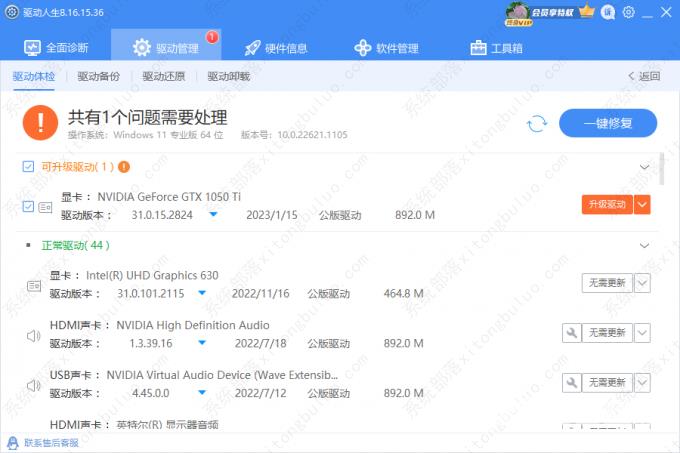Open the 工具箱 tab

[x=496, y=48]
